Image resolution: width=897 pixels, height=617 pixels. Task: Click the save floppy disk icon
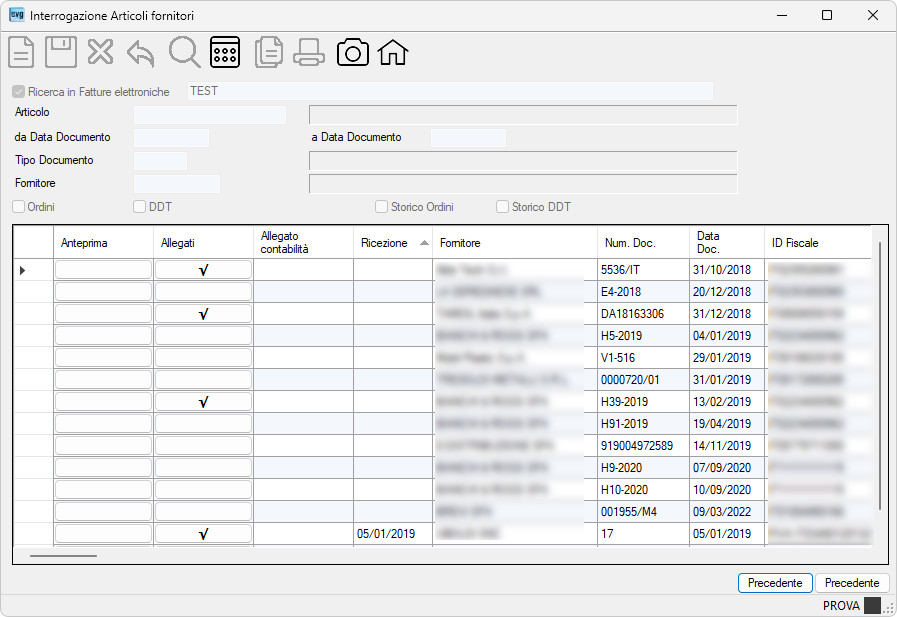61,52
